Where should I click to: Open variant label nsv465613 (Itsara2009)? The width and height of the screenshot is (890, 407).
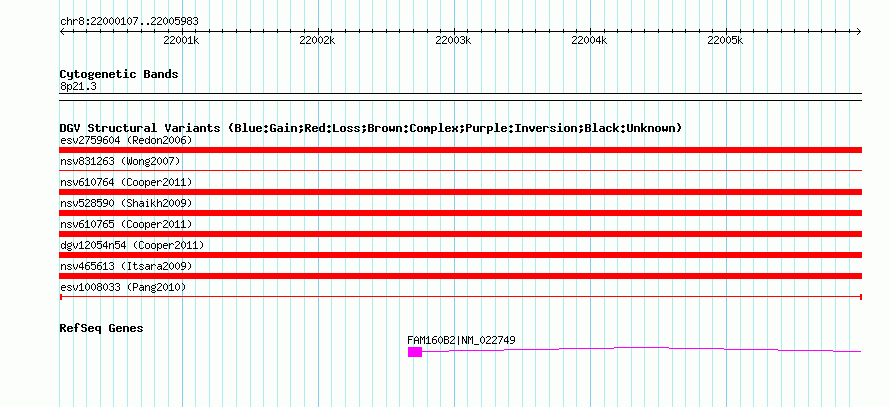click(126, 266)
